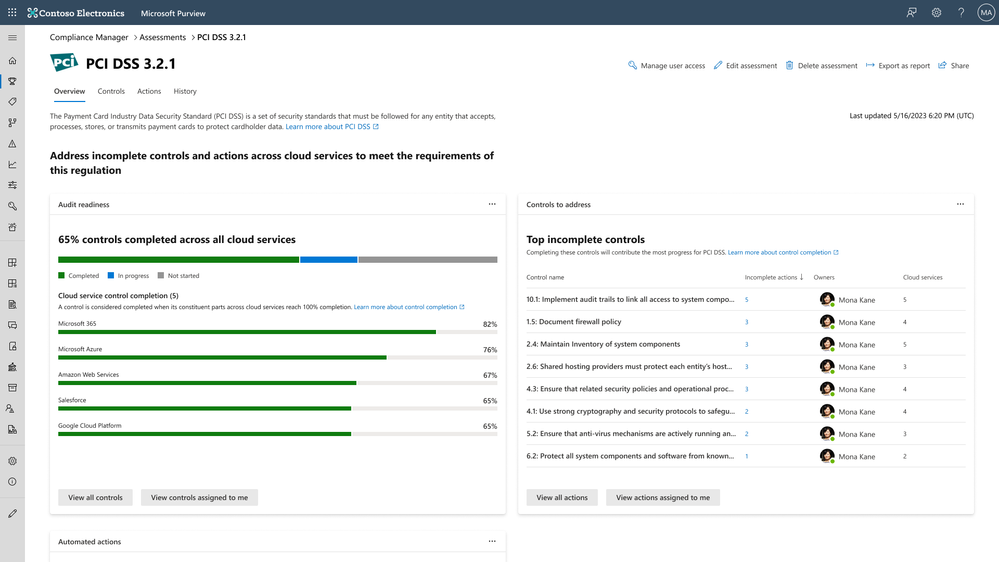The image size is (999, 562).
Task: Click Edit assessment
Action: click(x=745, y=65)
